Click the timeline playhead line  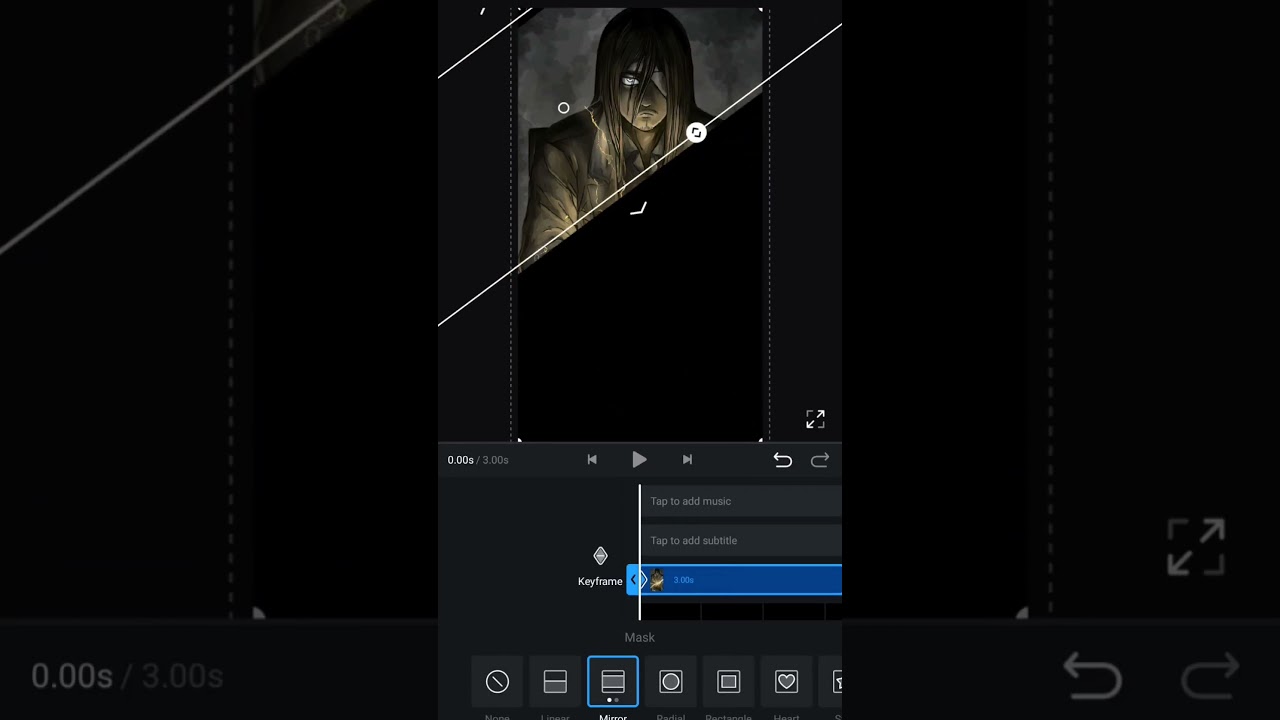640,552
